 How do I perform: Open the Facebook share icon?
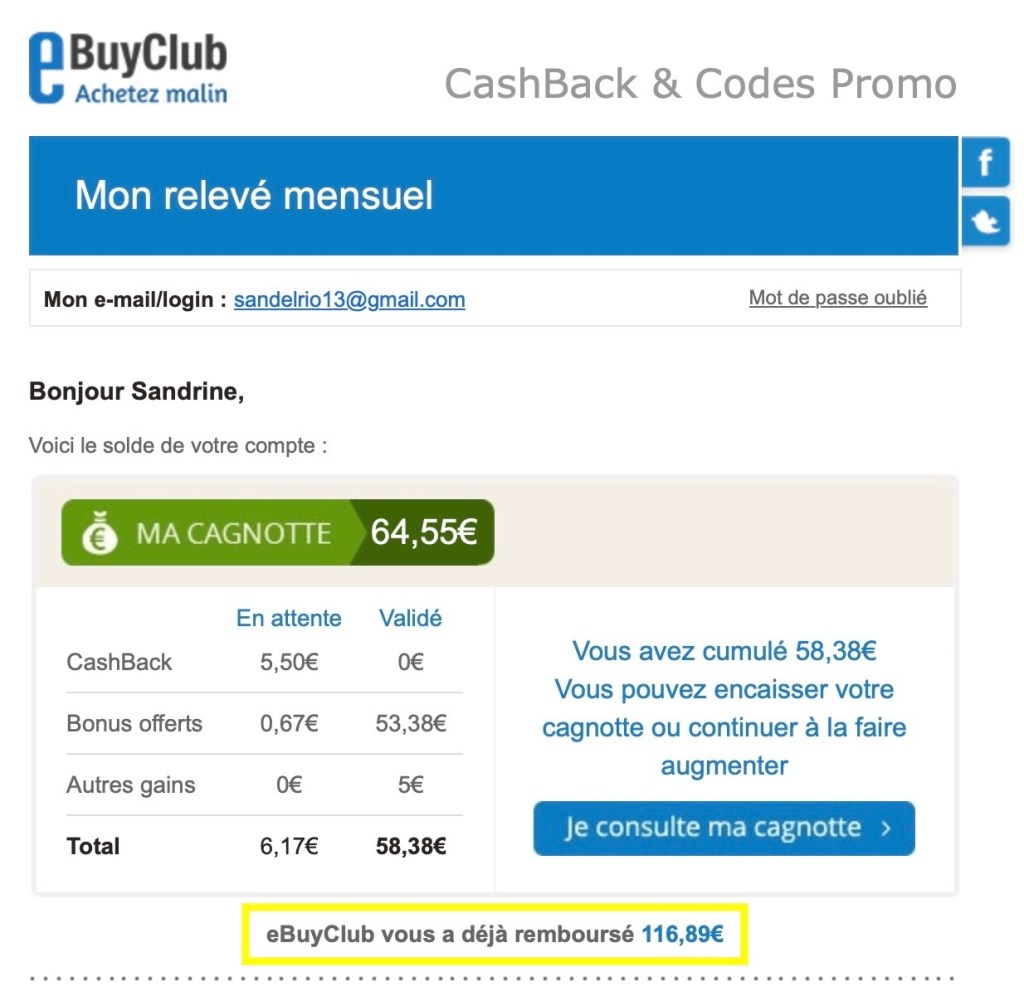(985, 163)
